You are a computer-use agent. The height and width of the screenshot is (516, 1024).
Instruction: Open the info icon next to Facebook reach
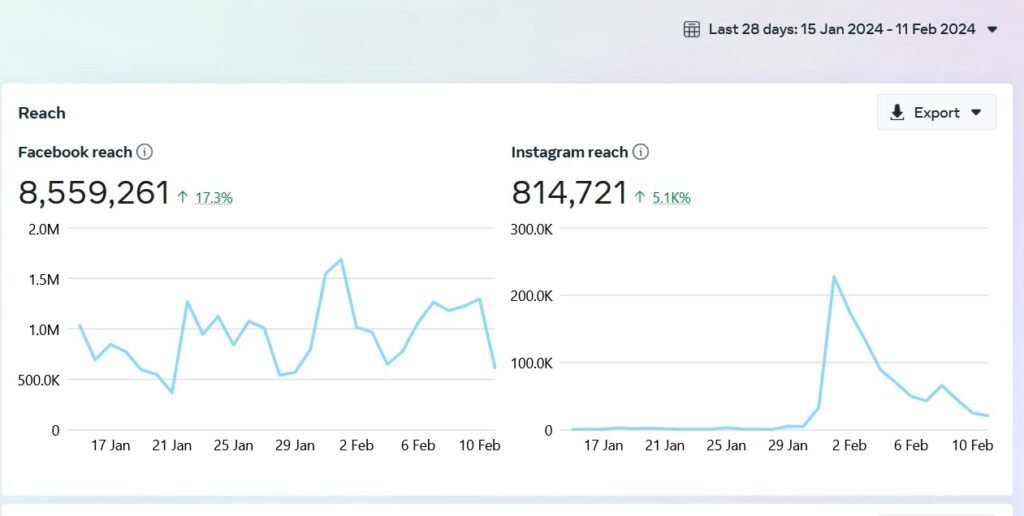pyautogui.click(x=145, y=152)
